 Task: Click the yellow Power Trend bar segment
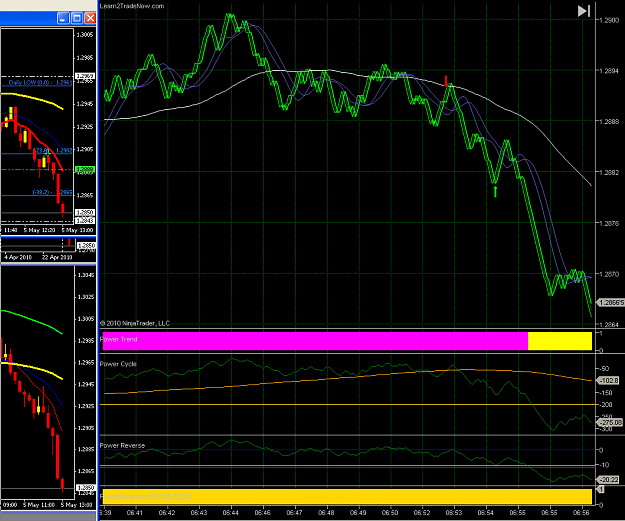click(x=560, y=341)
